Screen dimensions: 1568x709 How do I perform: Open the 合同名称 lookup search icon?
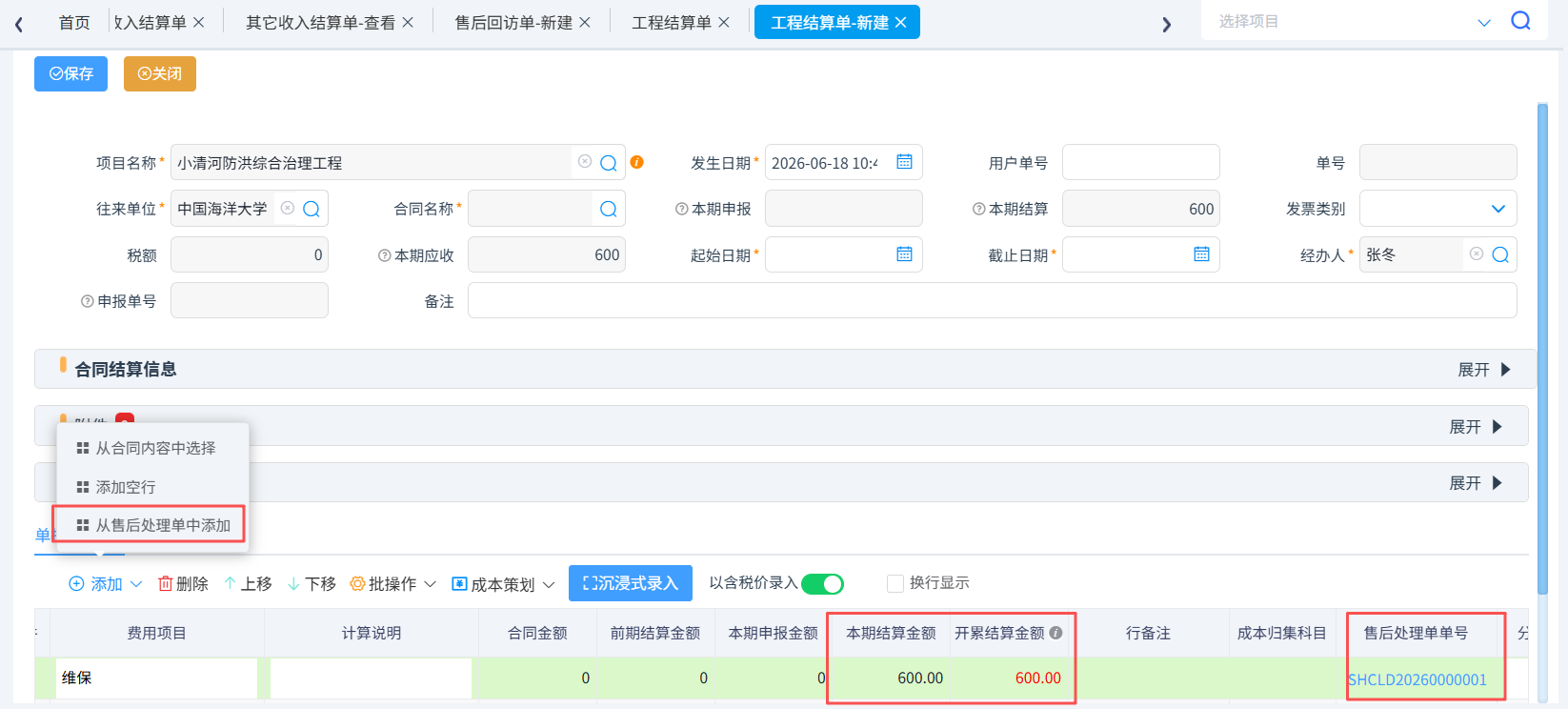pos(609,209)
